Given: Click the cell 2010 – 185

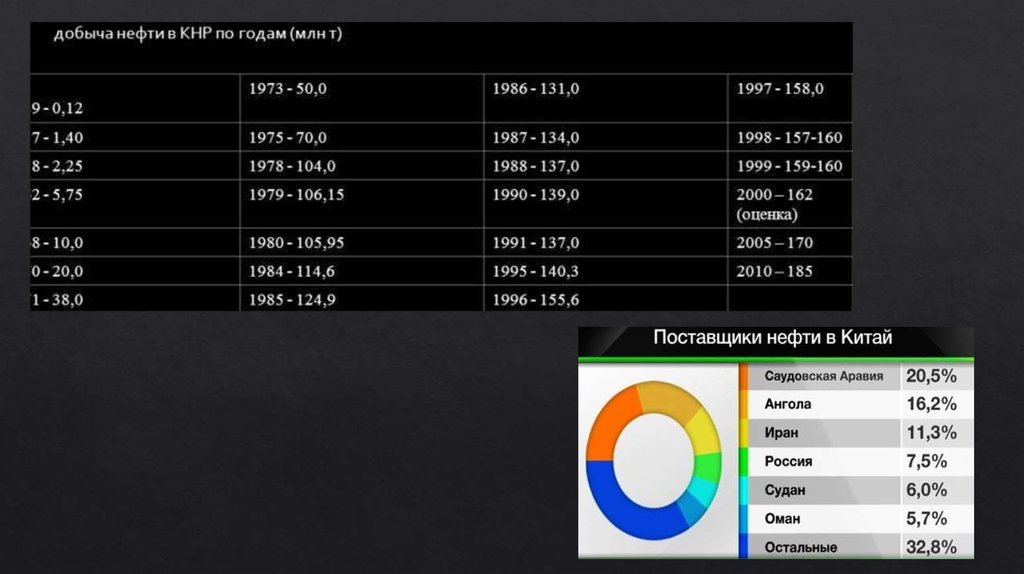Looking at the screenshot, I should (x=775, y=271).
